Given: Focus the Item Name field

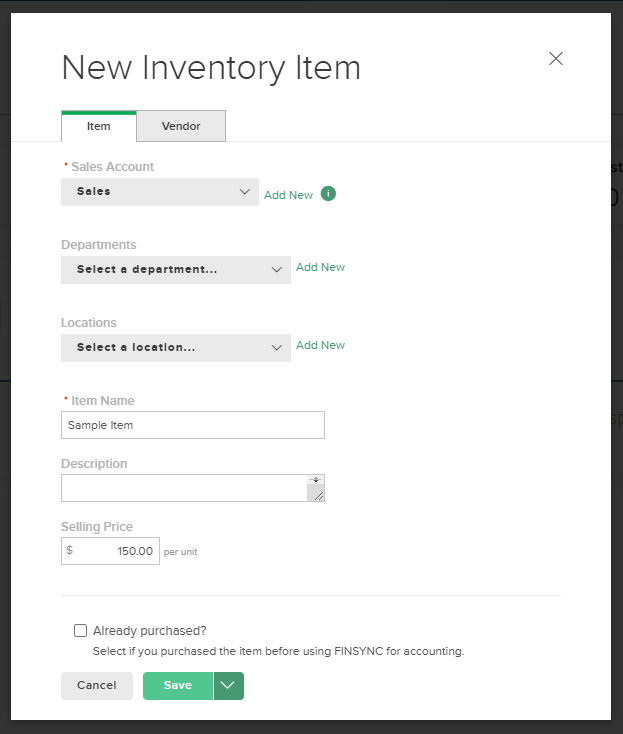Looking at the screenshot, I should (193, 425).
